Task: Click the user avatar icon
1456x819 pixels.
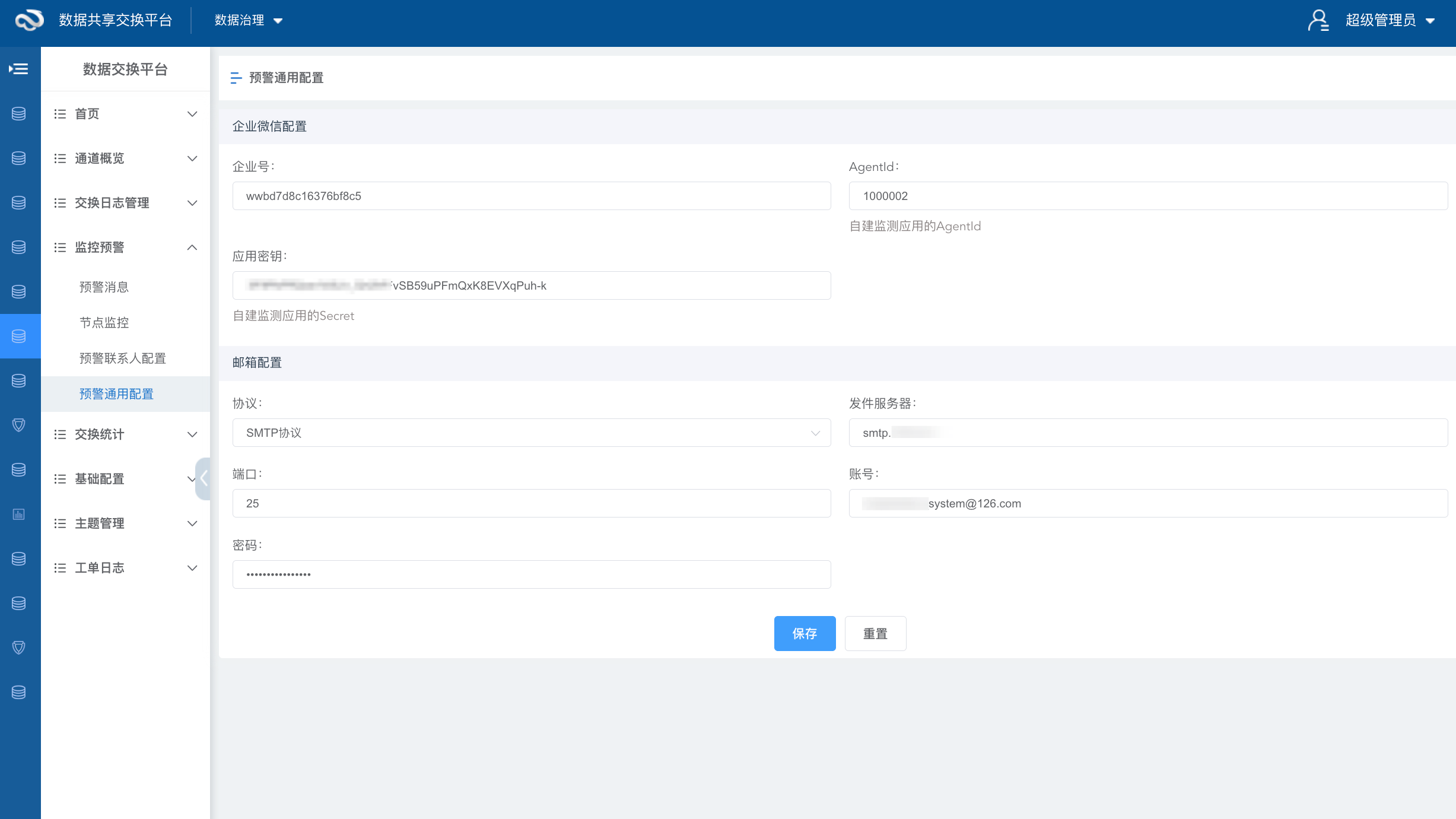Action: (x=1318, y=20)
